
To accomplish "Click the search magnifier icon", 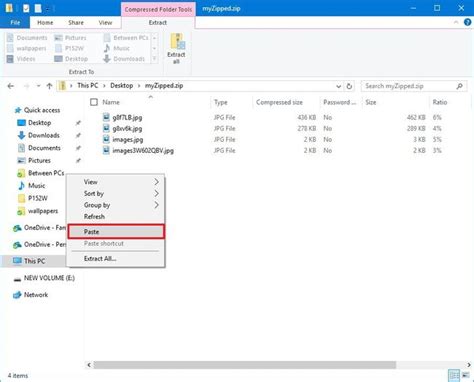I will tap(460, 86).
